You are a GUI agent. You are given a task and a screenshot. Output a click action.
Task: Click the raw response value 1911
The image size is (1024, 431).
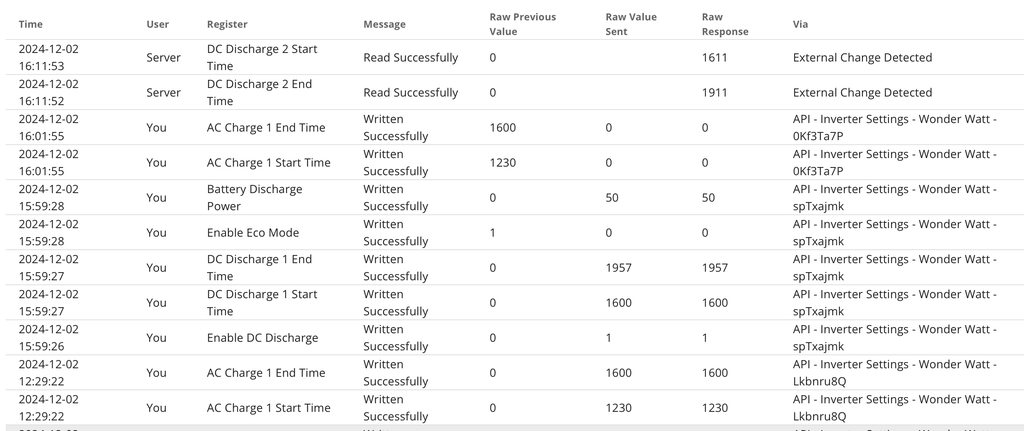[714, 93]
